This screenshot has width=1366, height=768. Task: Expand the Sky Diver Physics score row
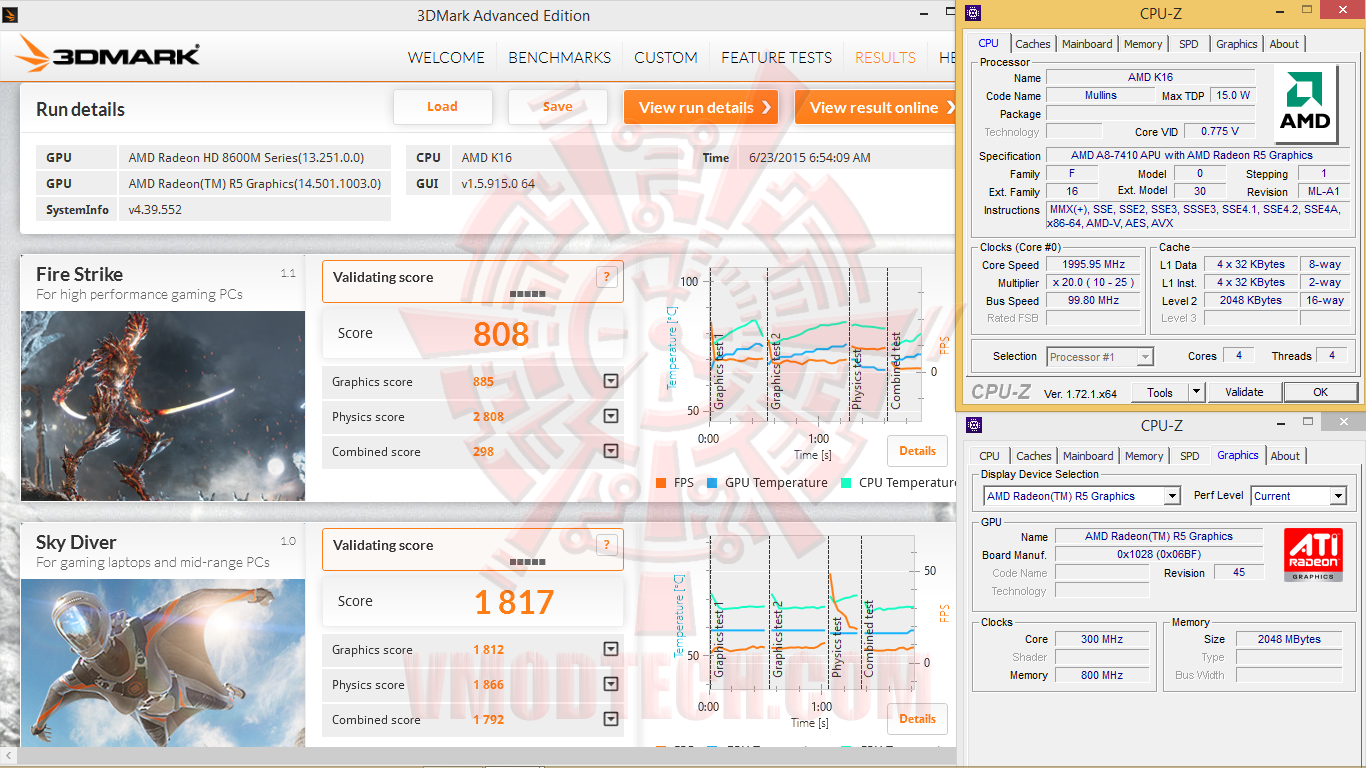point(611,685)
